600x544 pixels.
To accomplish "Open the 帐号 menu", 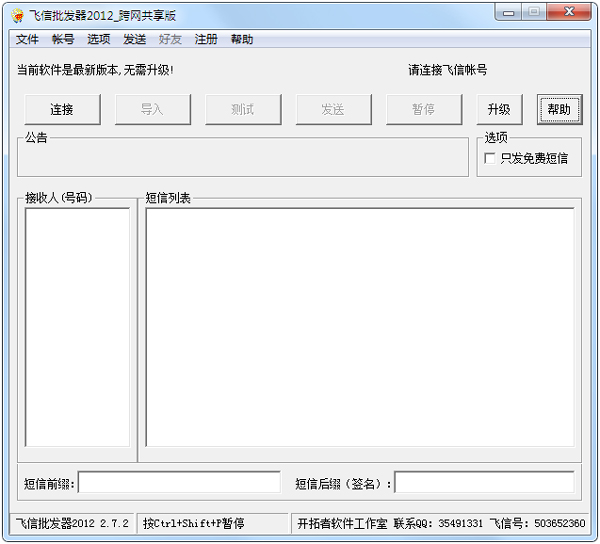I will coord(63,39).
